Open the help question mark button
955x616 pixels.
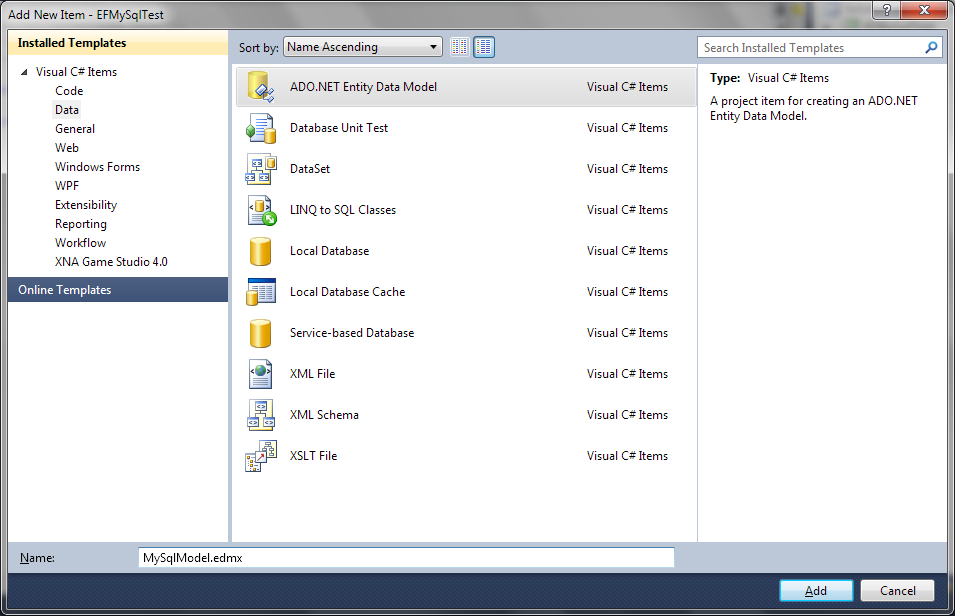pos(887,10)
